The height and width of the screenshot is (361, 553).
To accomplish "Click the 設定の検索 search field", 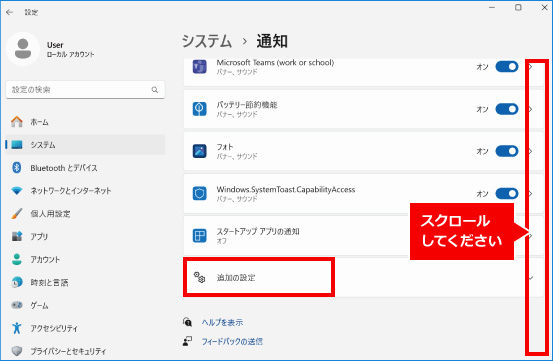I will point(85,90).
